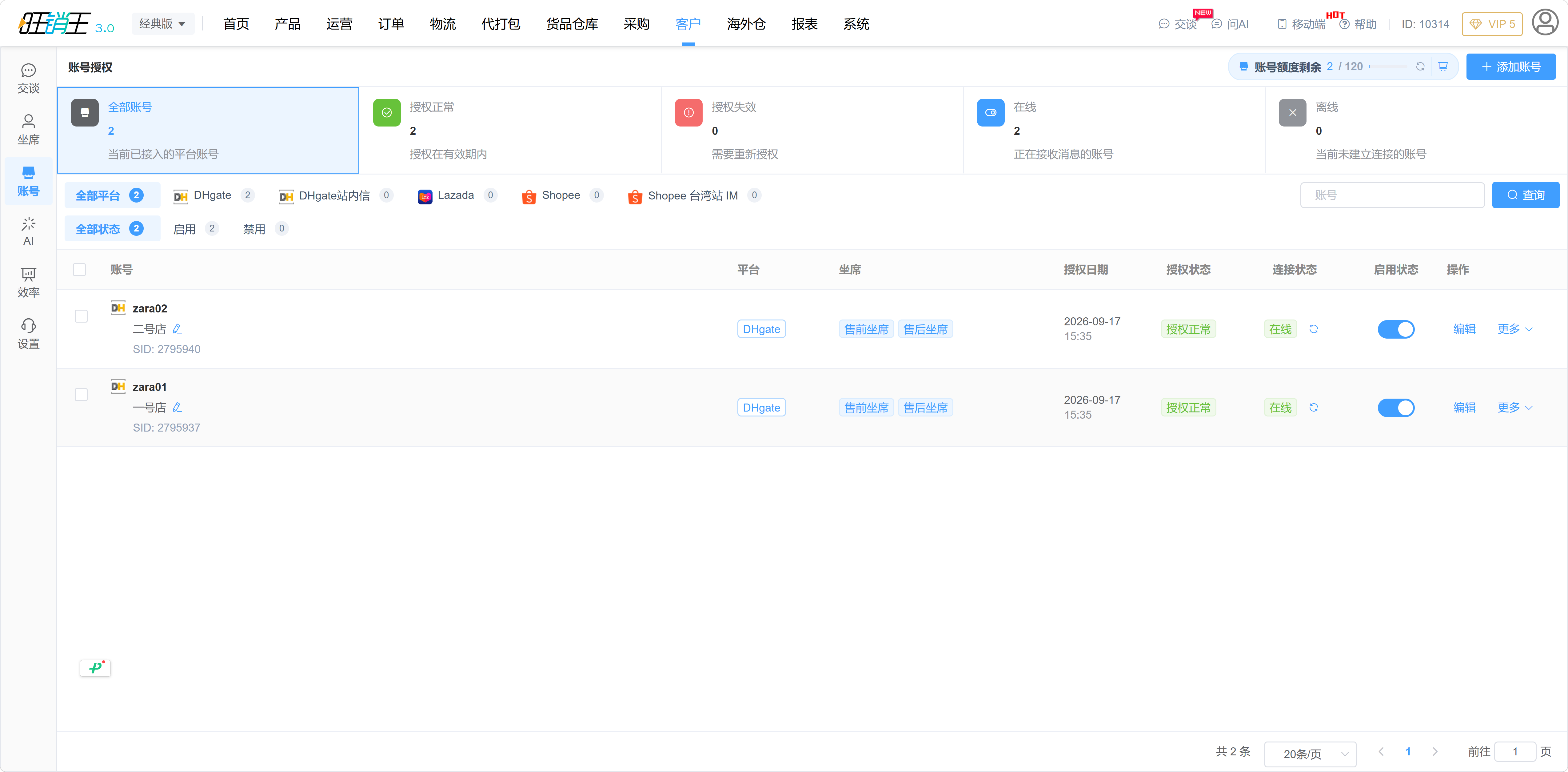Click the quota shopping cart icon
Image resolution: width=1568 pixels, height=772 pixels.
pos(1443,66)
